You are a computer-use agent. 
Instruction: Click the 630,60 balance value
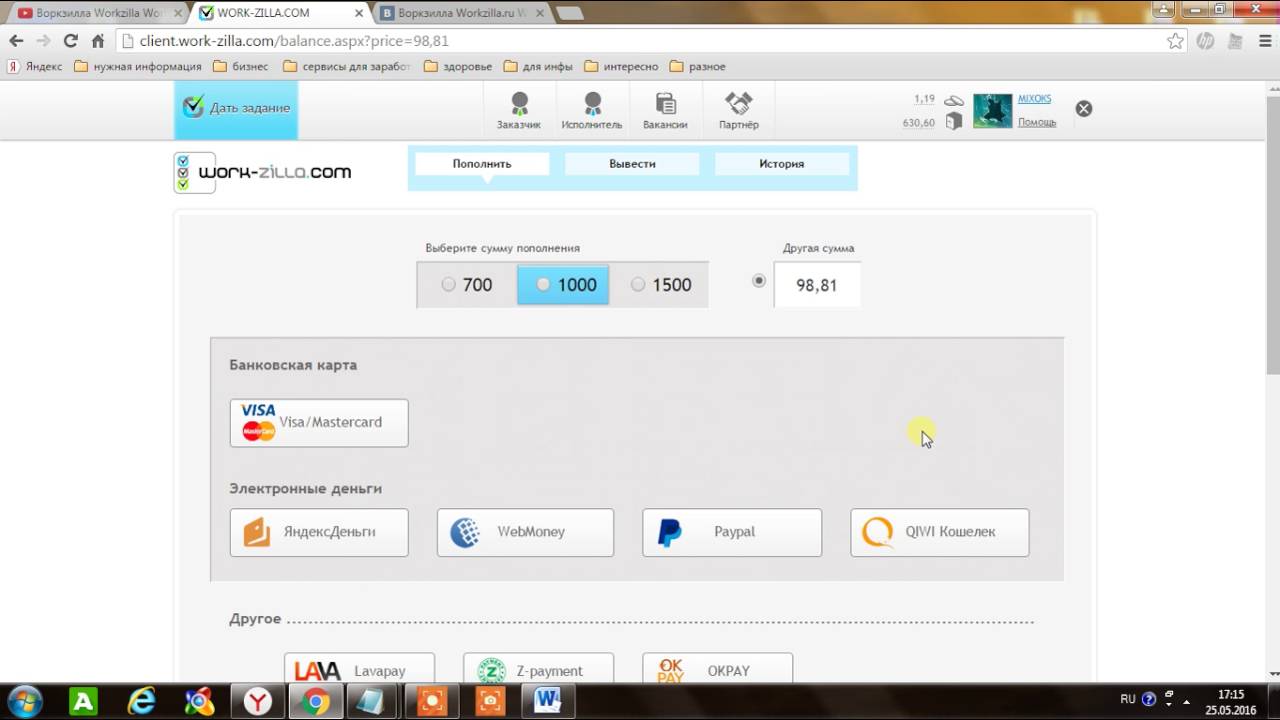(918, 123)
